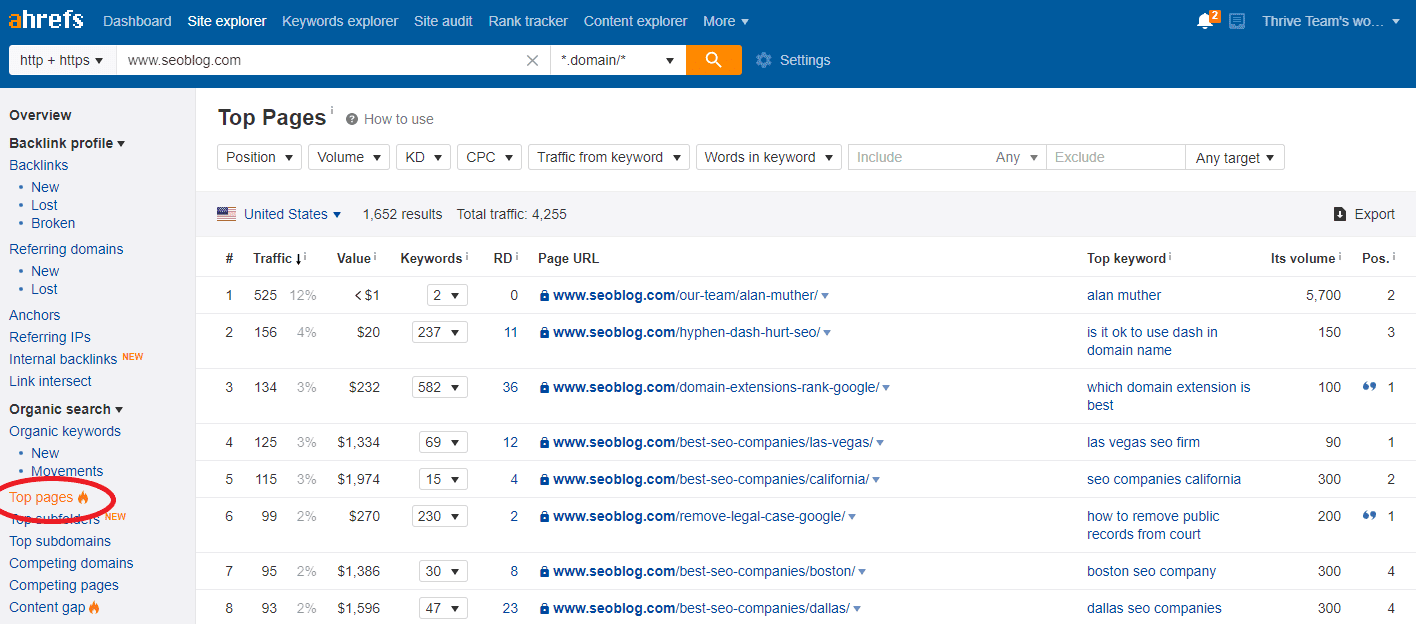Click the info icon next to Traffic header

click(x=305, y=257)
